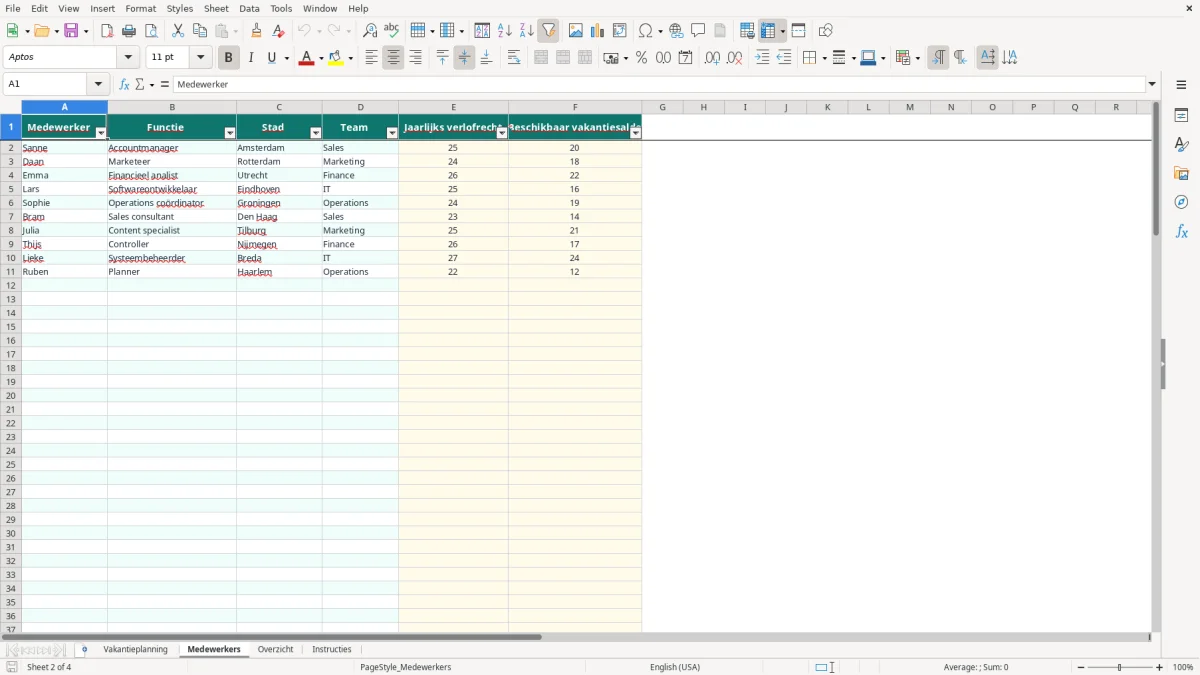1200x675 pixels.
Task: Click the 100% zoom level
Action: (x=1183, y=667)
